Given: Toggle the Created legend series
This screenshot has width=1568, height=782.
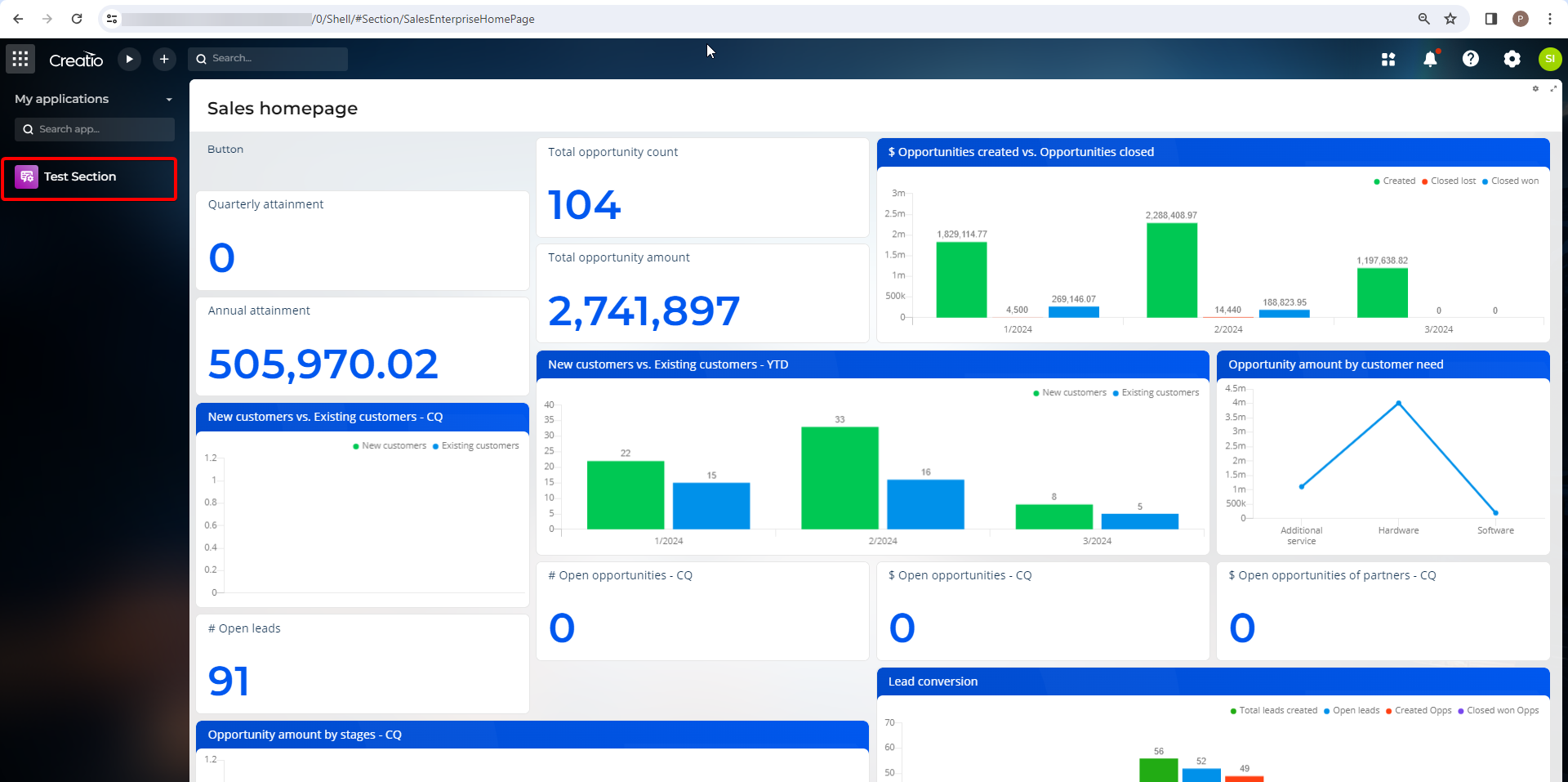Looking at the screenshot, I should [1394, 181].
